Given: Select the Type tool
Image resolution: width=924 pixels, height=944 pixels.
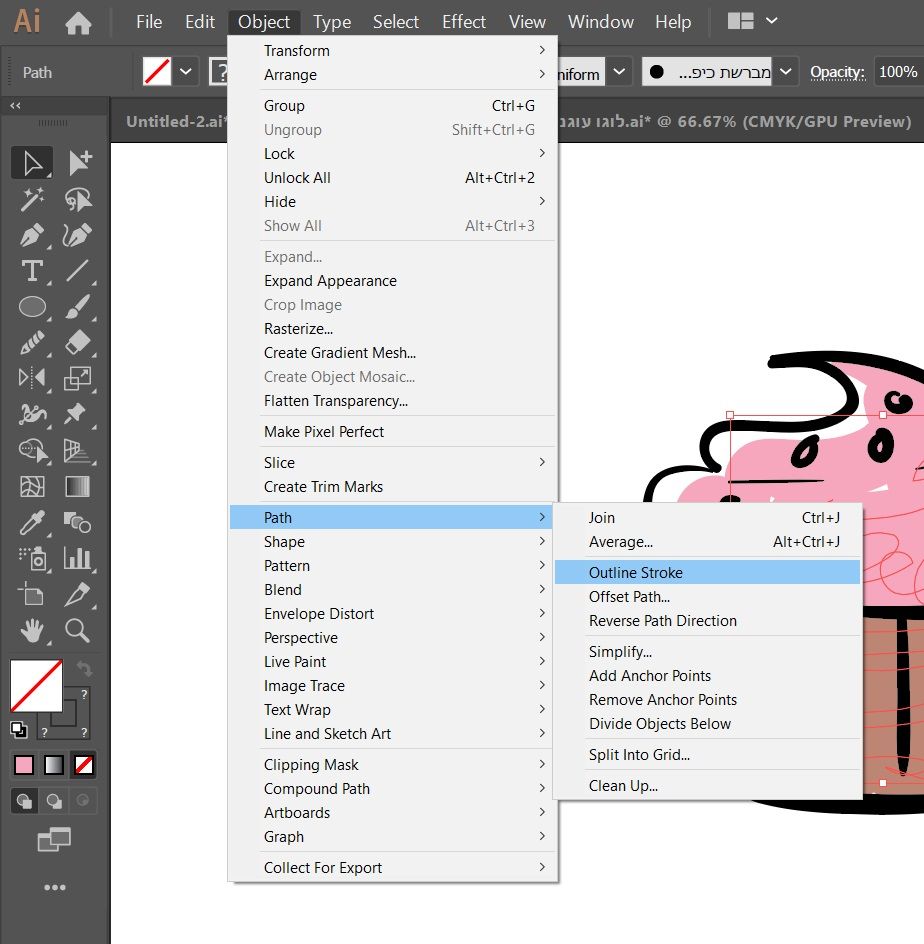Looking at the screenshot, I should point(32,271).
